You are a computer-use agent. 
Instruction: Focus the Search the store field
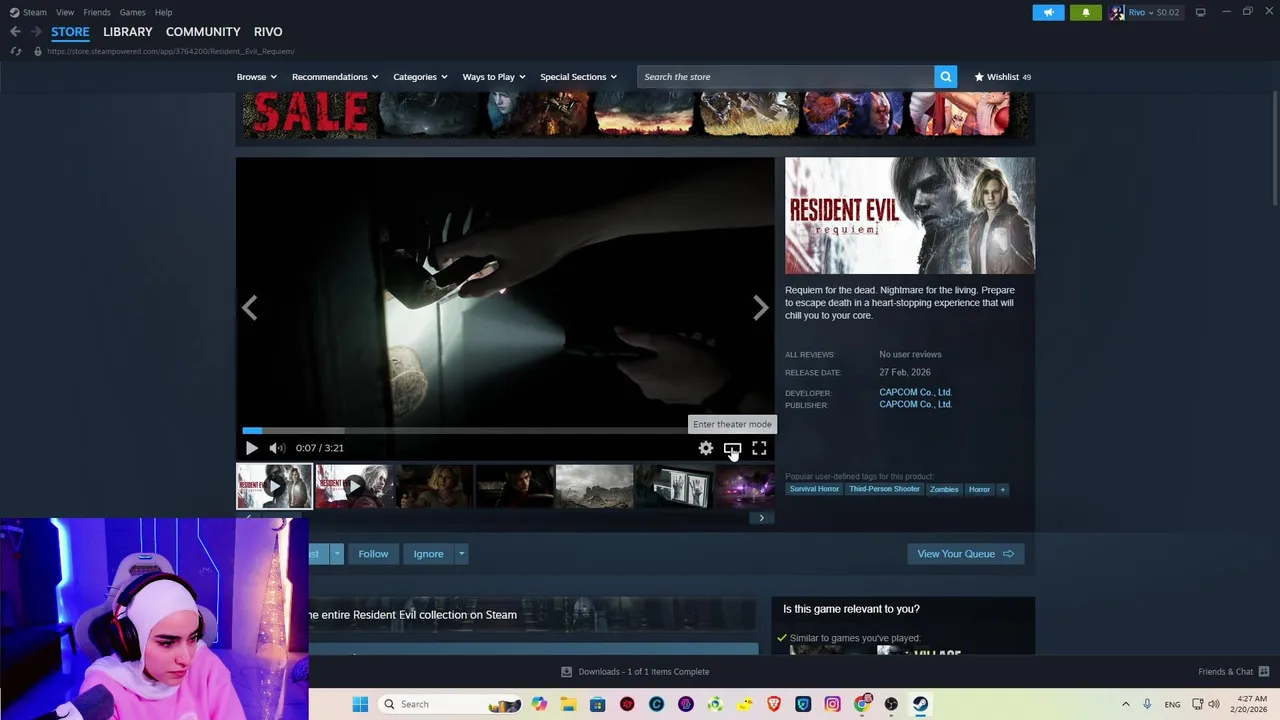[786, 77]
